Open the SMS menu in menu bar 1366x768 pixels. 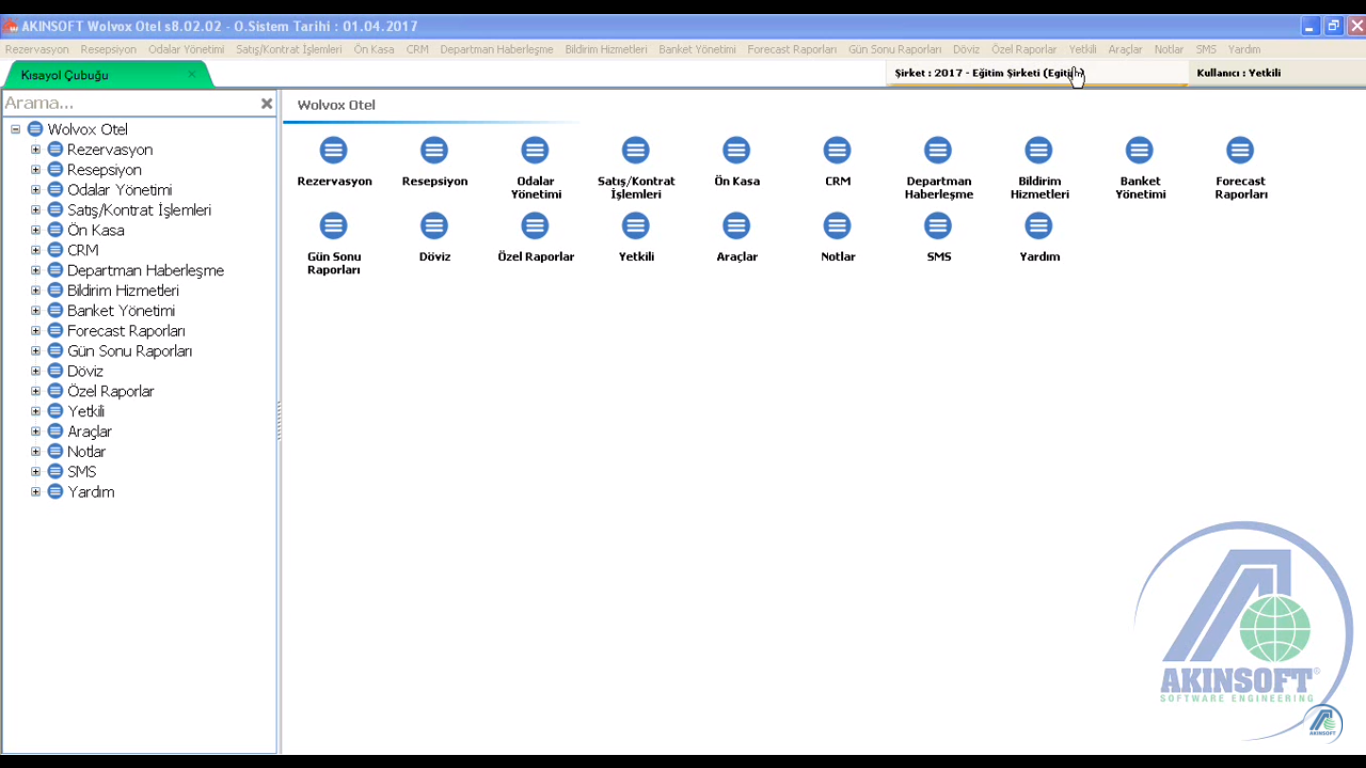click(x=1206, y=49)
